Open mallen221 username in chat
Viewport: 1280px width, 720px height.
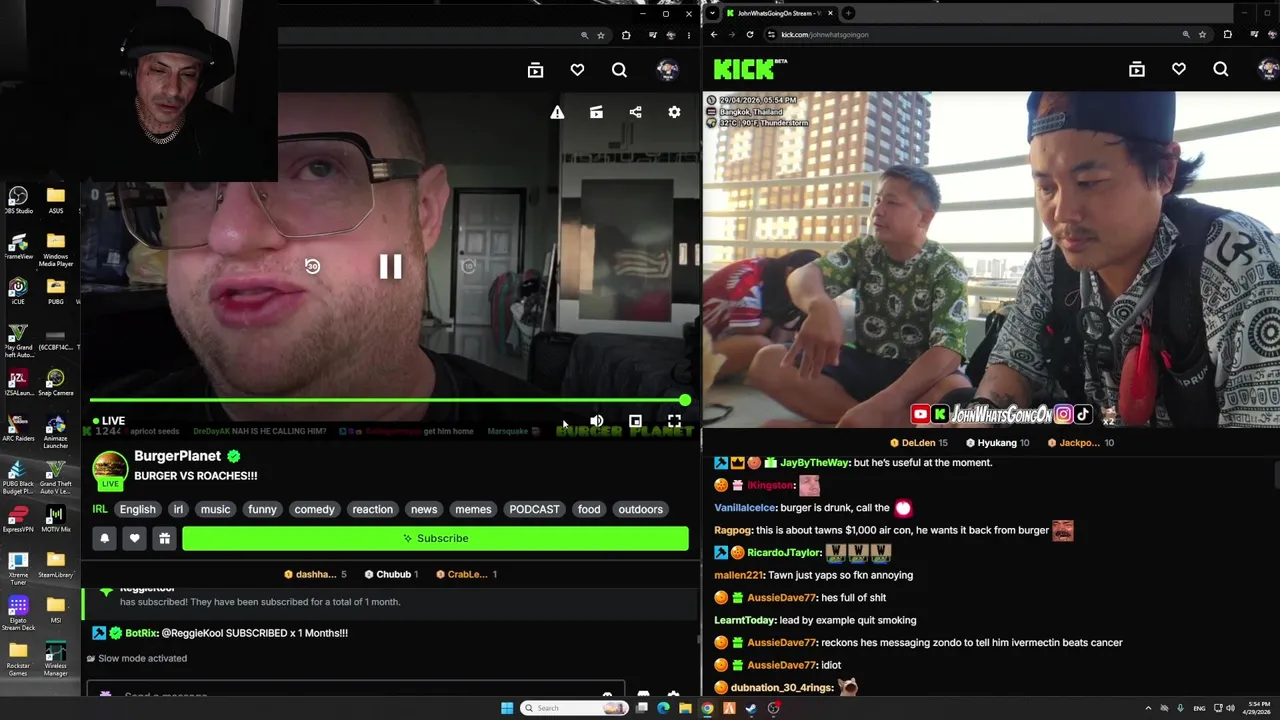[x=739, y=575]
